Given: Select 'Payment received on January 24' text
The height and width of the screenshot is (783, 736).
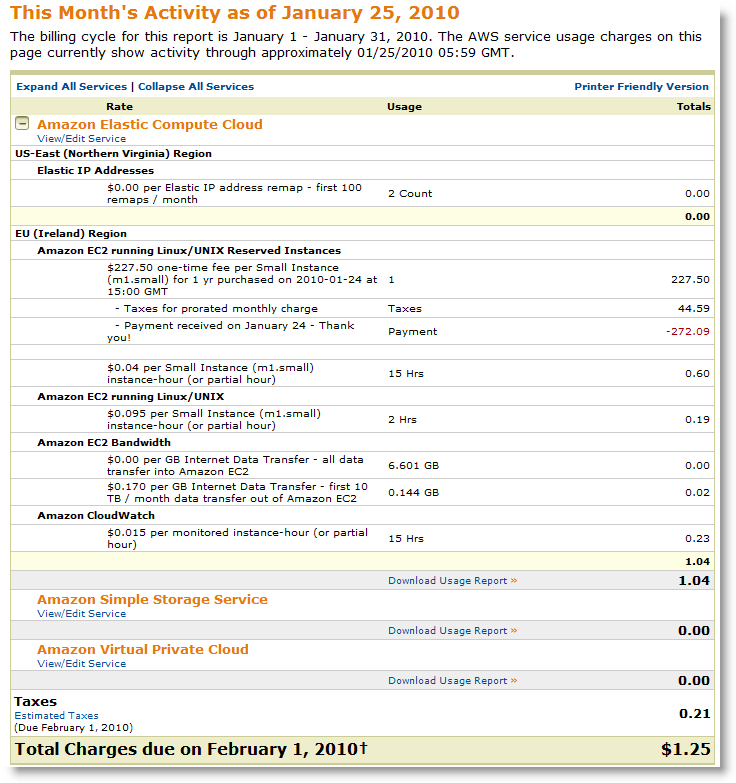Looking at the screenshot, I should (x=215, y=325).
